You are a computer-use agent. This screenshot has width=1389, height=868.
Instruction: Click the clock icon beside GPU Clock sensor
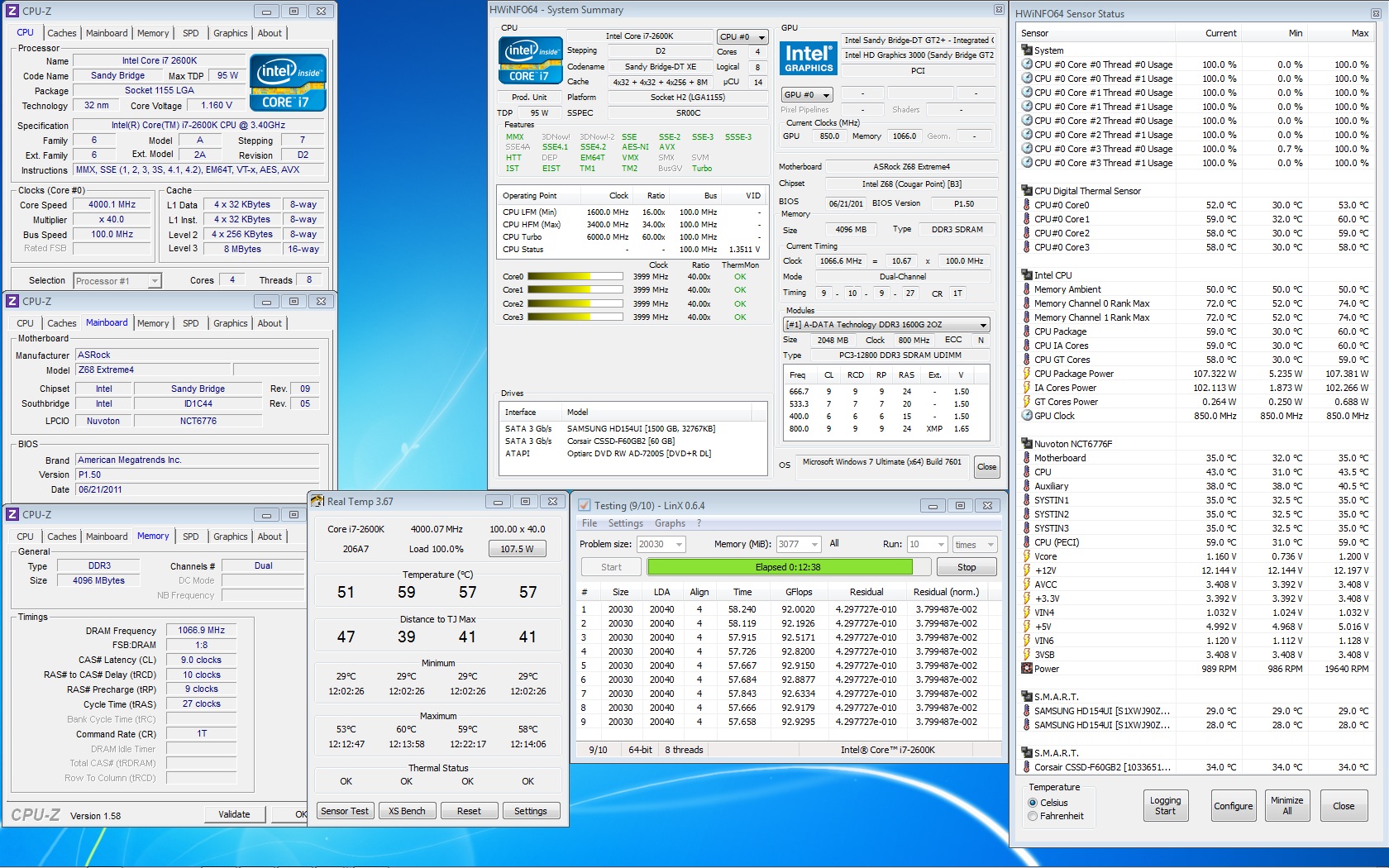[x=1027, y=416]
